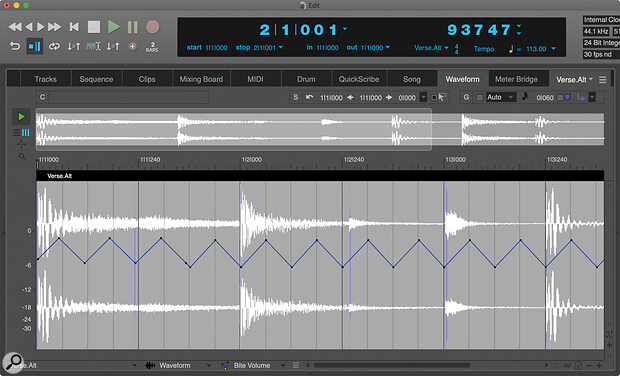Click the 2 BARS countoff icon
Image resolution: width=620 pixels, height=376 pixels.
(x=152, y=47)
